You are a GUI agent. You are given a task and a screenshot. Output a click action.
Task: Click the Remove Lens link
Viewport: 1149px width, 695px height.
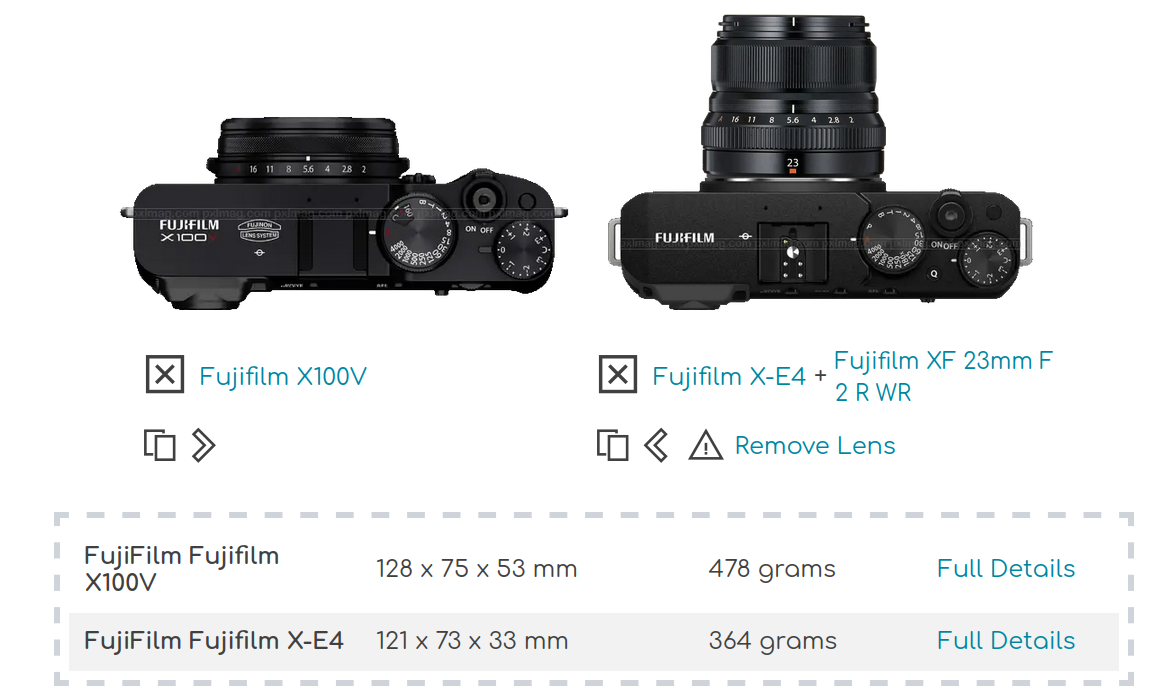click(x=815, y=446)
